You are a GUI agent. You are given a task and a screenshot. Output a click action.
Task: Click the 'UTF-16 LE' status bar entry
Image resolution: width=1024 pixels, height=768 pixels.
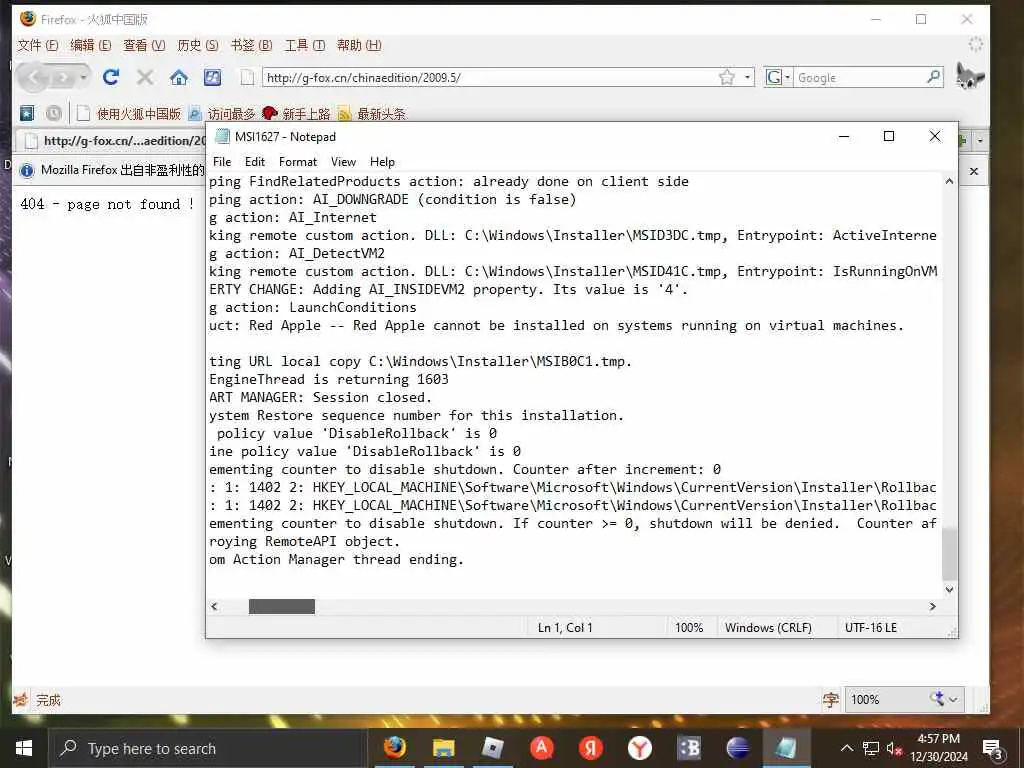click(x=871, y=628)
